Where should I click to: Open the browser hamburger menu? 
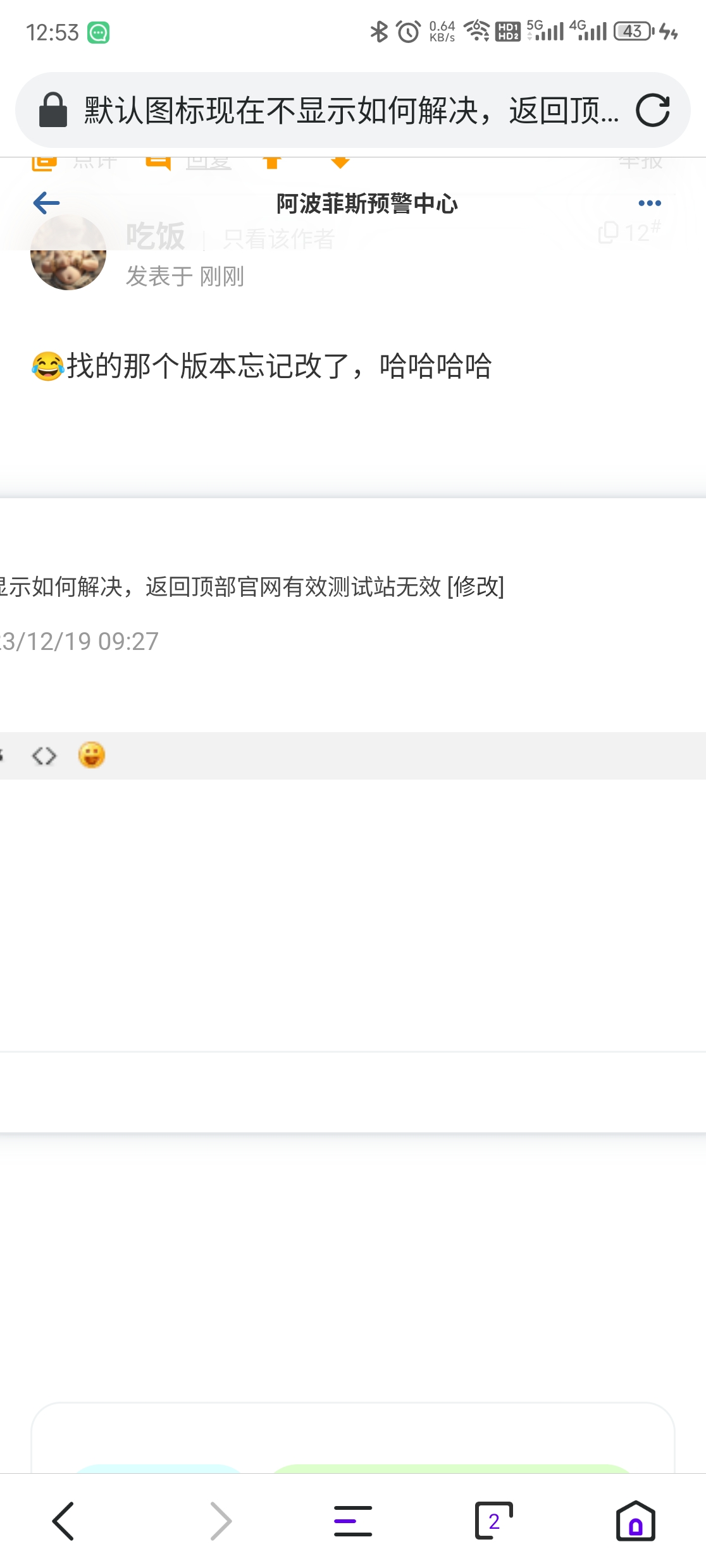click(353, 1521)
